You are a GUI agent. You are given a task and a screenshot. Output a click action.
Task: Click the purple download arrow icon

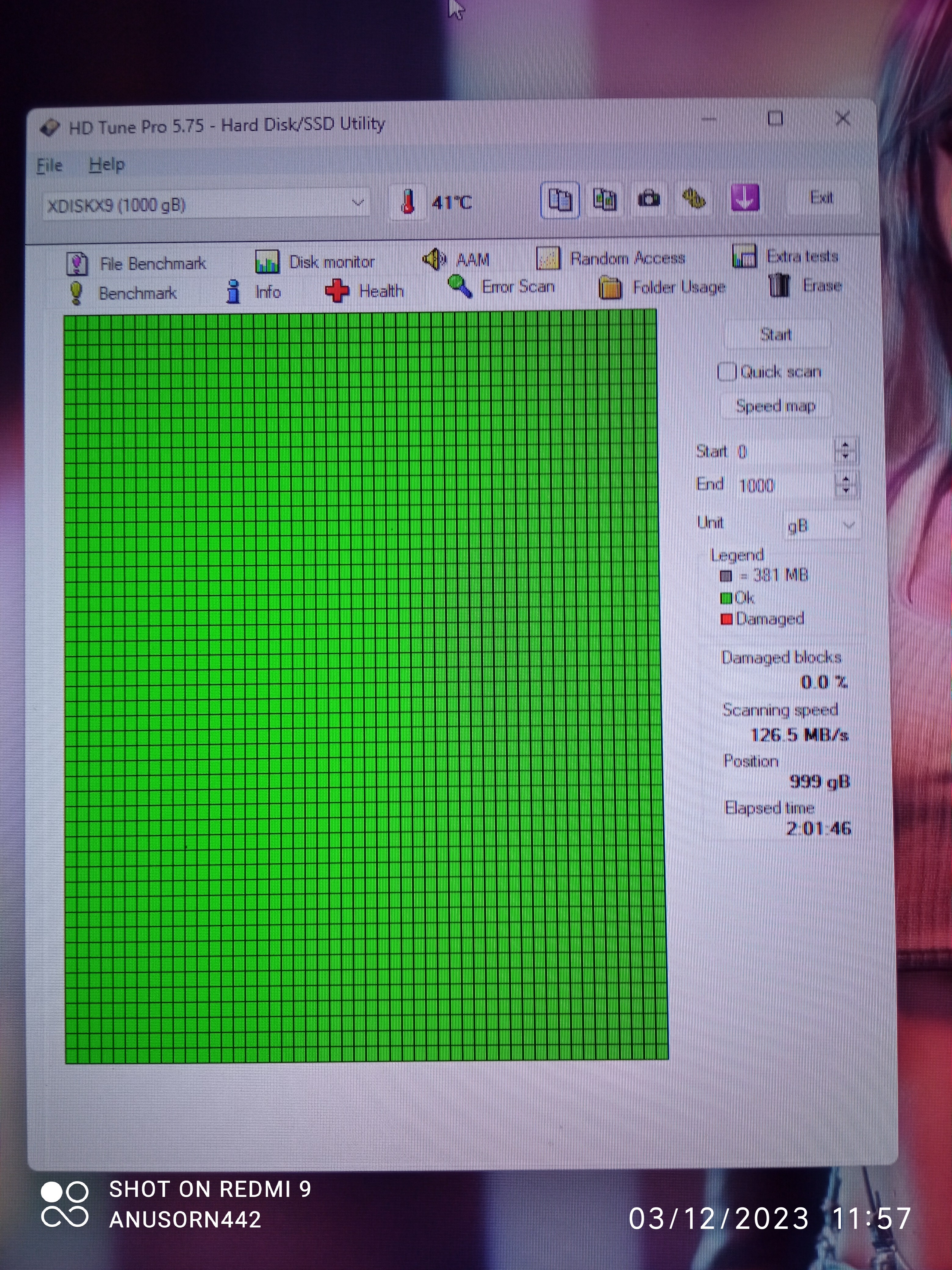(744, 198)
